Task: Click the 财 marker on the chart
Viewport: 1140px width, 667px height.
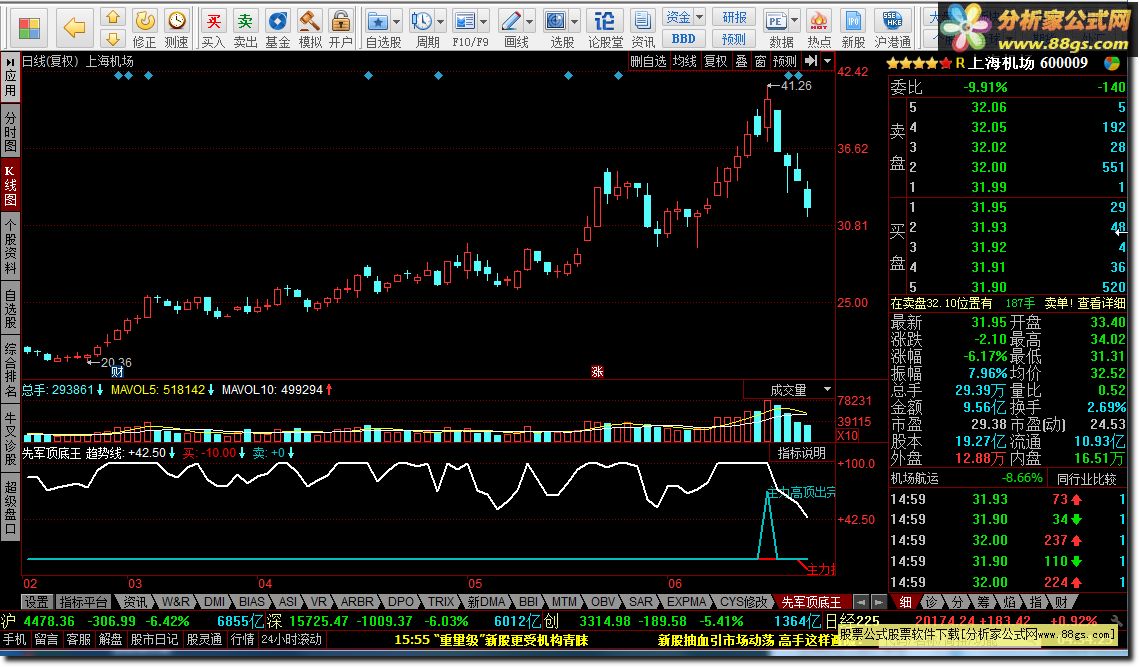Action: pyautogui.click(x=117, y=372)
